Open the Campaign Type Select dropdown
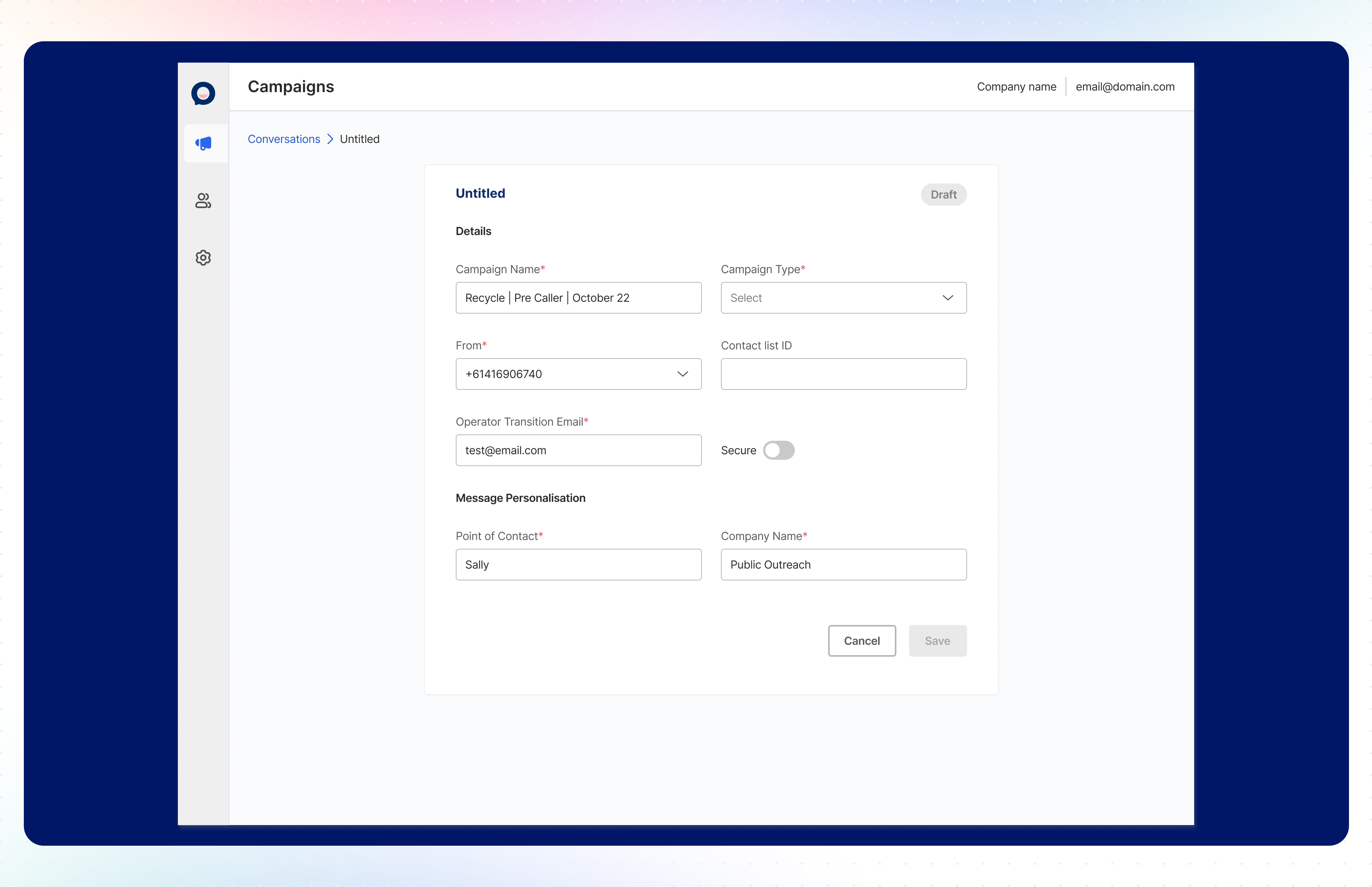Image resolution: width=1372 pixels, height=887 pixels. tap(844, 298)
